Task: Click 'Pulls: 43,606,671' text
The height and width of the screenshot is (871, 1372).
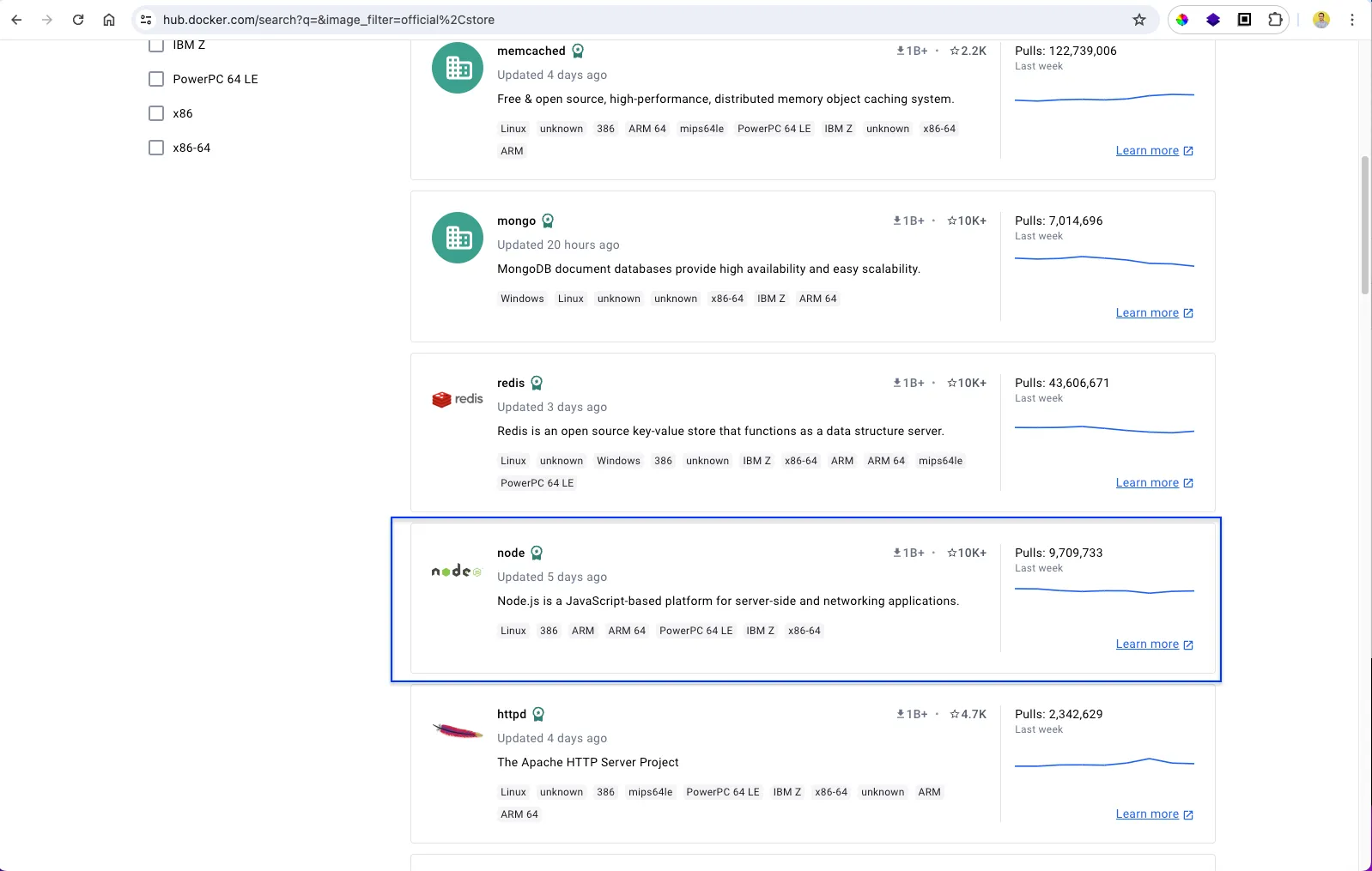Action: point(1062,383)
